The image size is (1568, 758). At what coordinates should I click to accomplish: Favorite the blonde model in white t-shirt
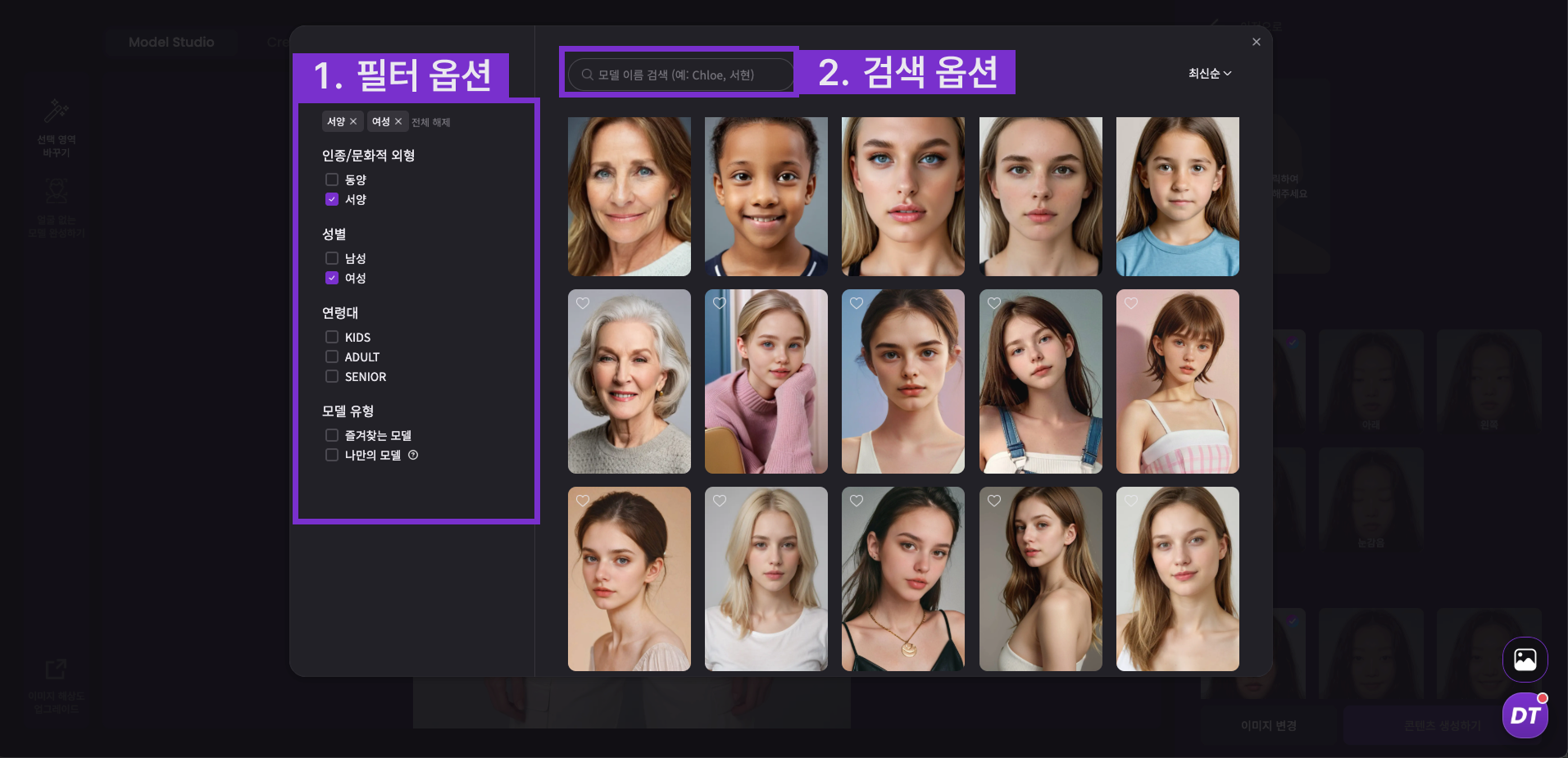(720, 501)
